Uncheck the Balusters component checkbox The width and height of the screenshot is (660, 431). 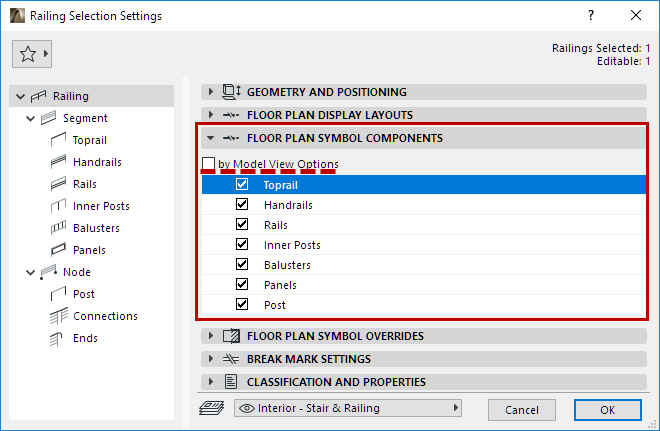[x=242, y=265]
